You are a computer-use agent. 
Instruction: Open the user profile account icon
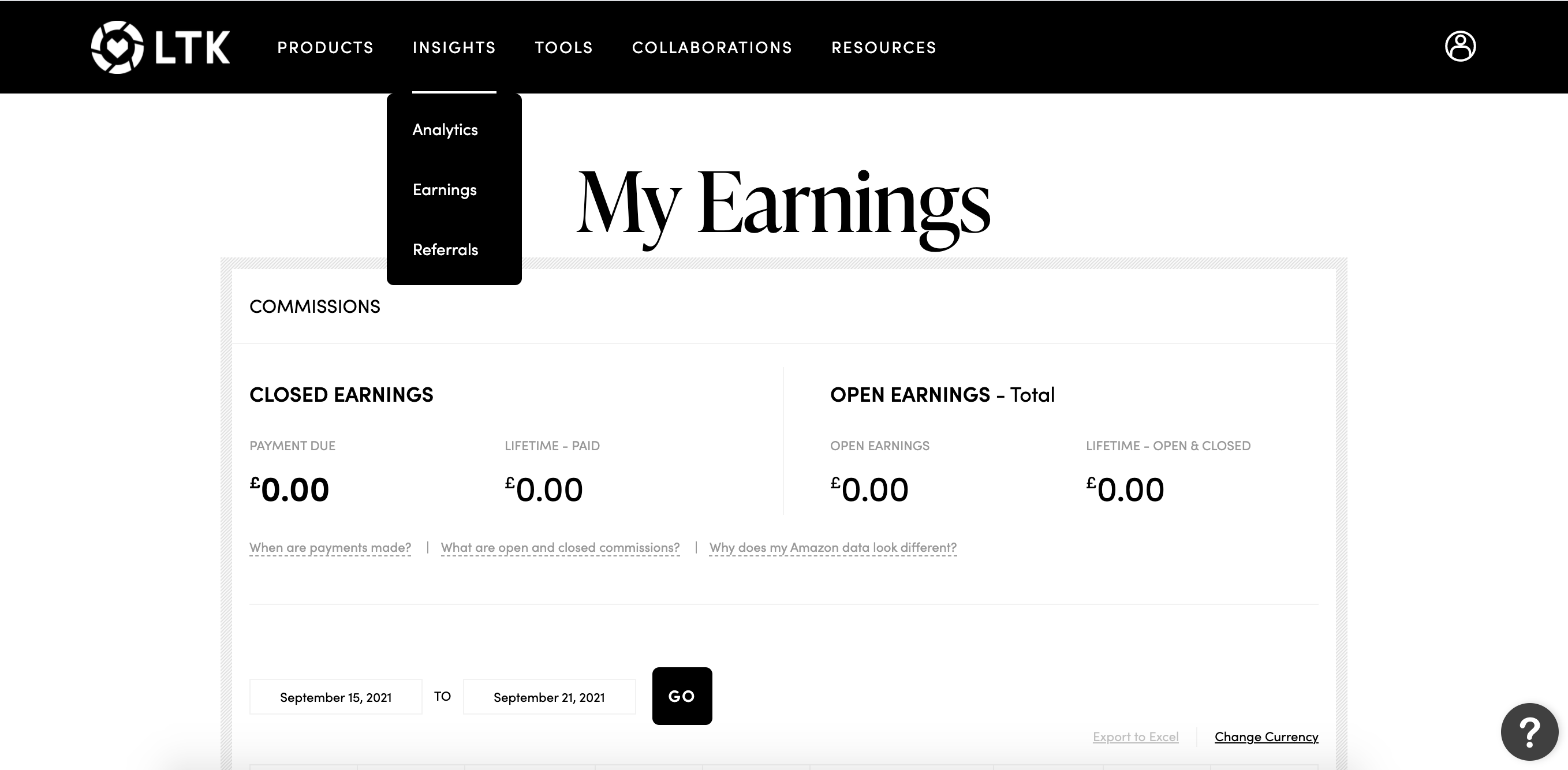1459,46
